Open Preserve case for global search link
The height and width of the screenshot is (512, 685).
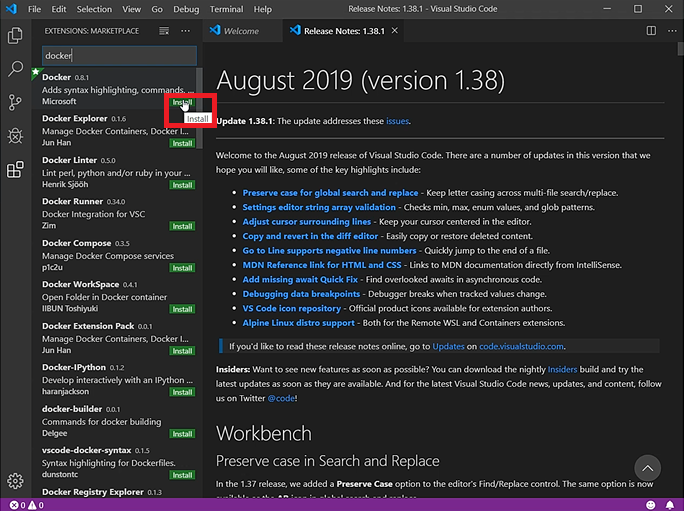[x=330, y=193]
